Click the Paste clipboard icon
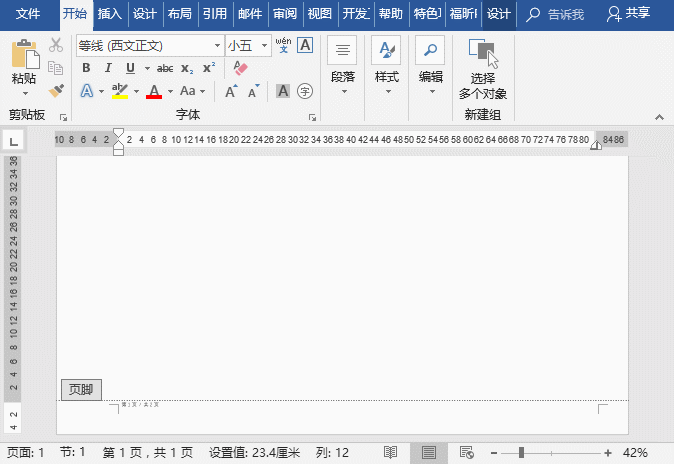674x464 pixels. click(x=25, y=54)
